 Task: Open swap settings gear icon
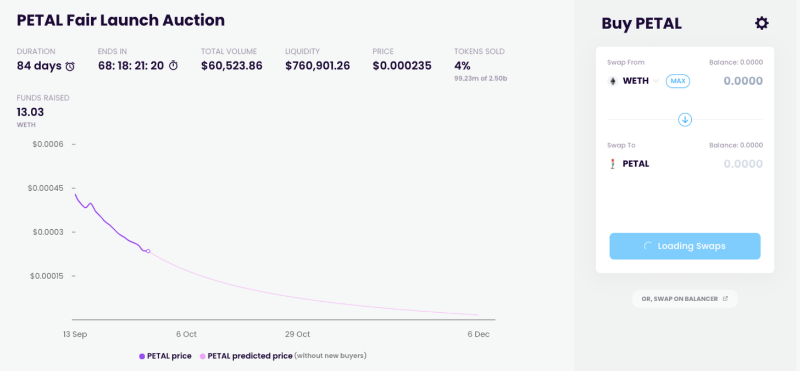tap(761, 23)
